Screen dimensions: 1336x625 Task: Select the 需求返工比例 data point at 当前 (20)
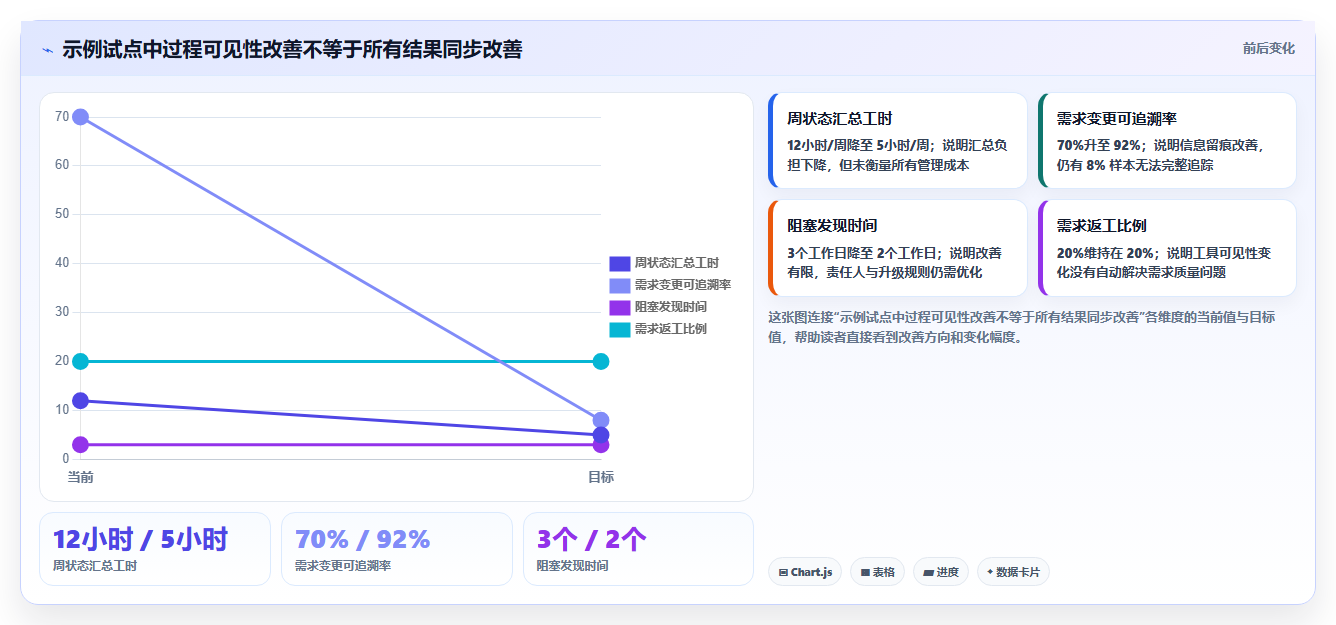(x=81, y=361)
